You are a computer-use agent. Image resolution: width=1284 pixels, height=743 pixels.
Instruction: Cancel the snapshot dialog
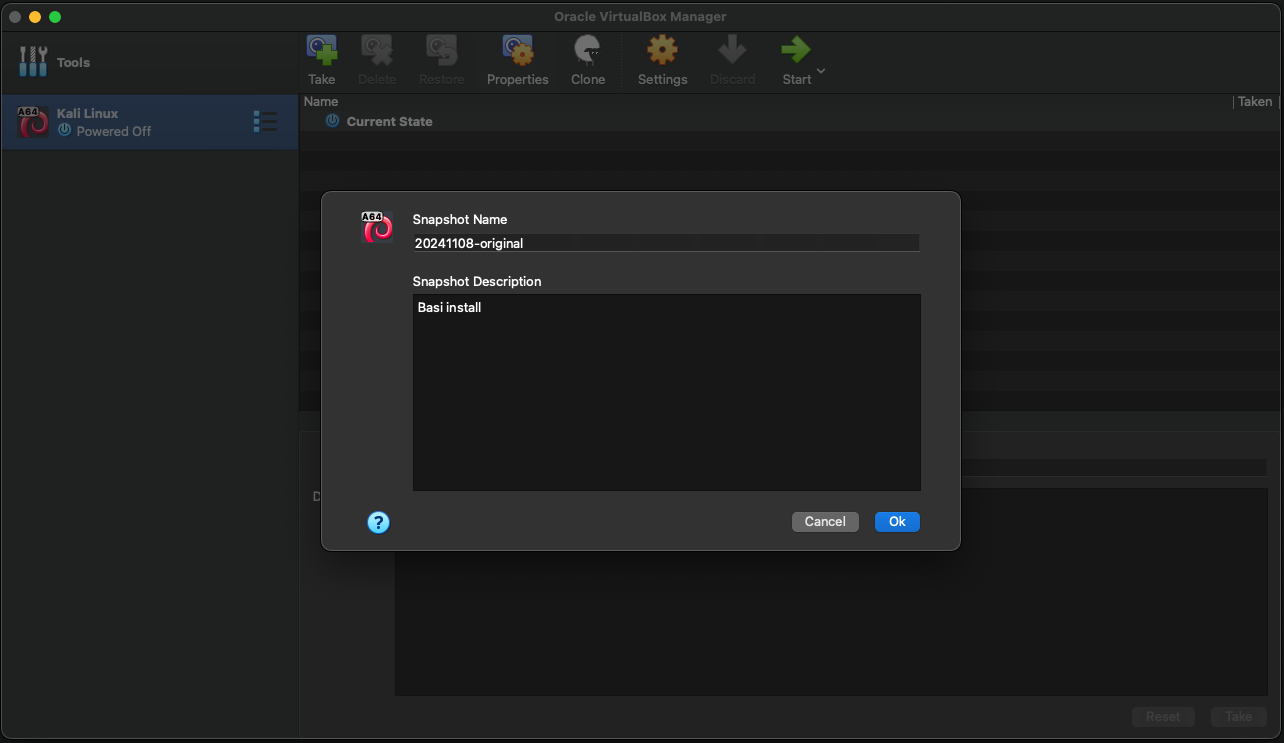825,522
